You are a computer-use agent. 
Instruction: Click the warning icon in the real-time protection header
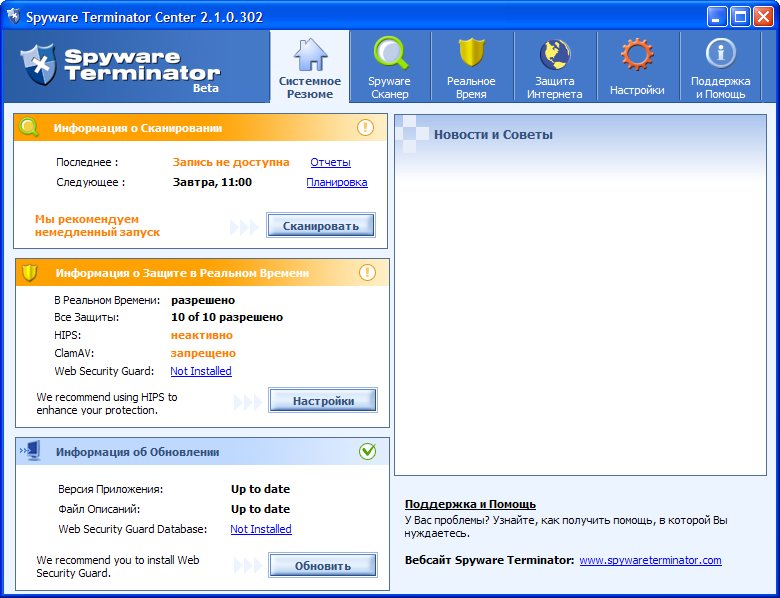pos(367,272)
